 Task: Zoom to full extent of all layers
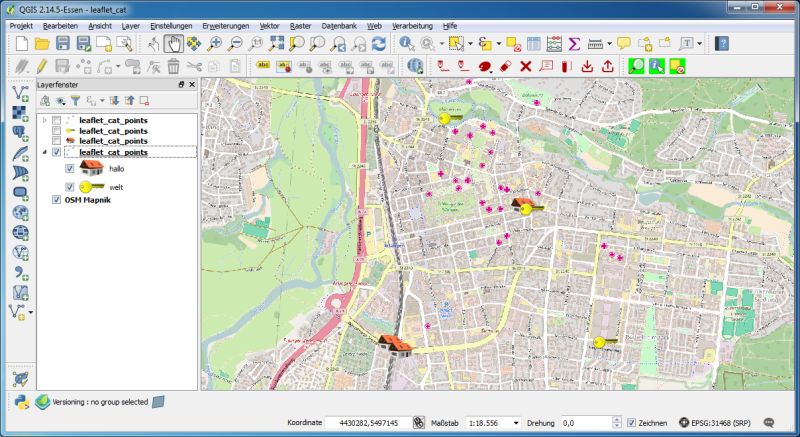click(276, 43)
